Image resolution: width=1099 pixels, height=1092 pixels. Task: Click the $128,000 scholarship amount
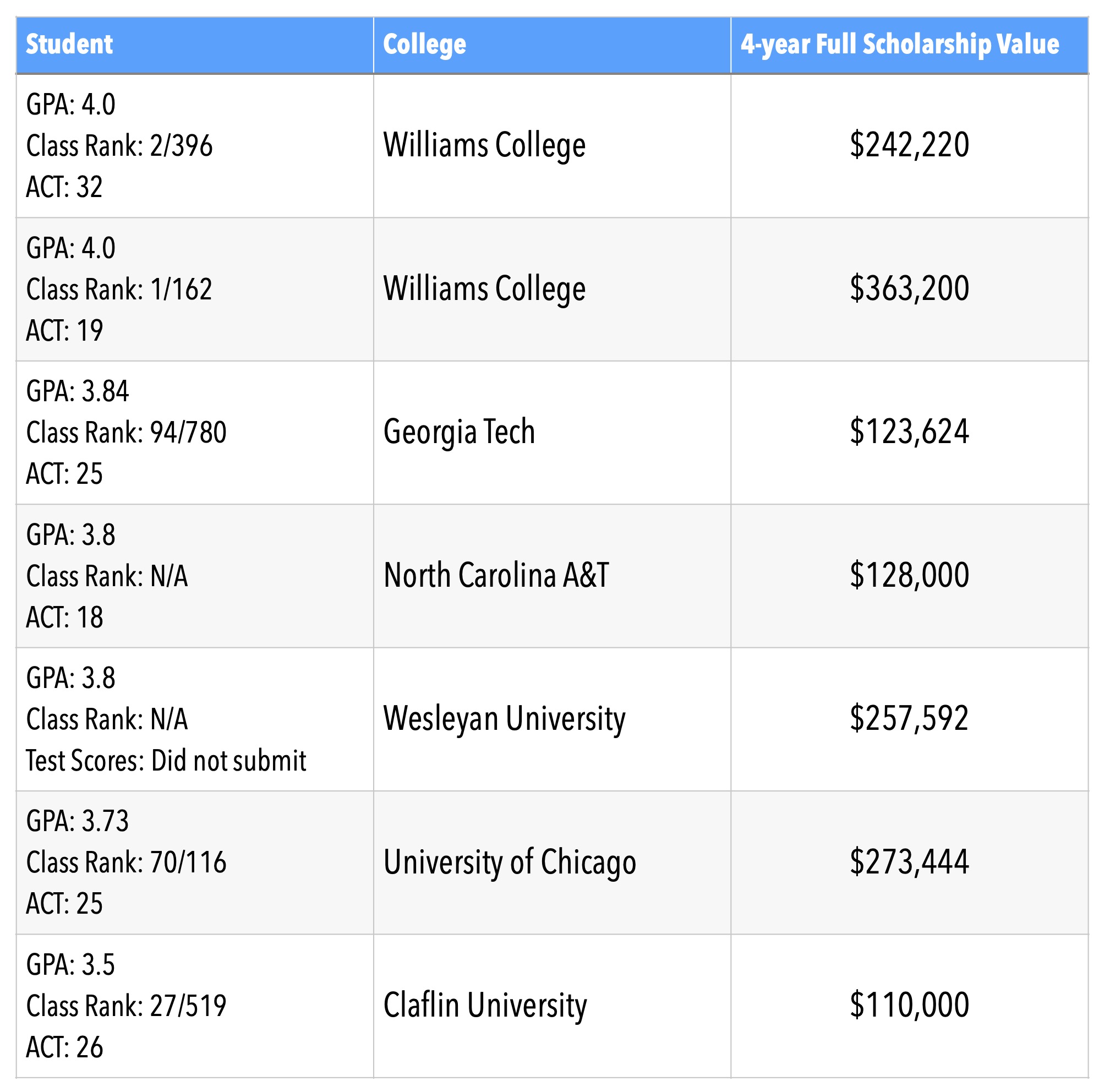(x=909, y=575)
